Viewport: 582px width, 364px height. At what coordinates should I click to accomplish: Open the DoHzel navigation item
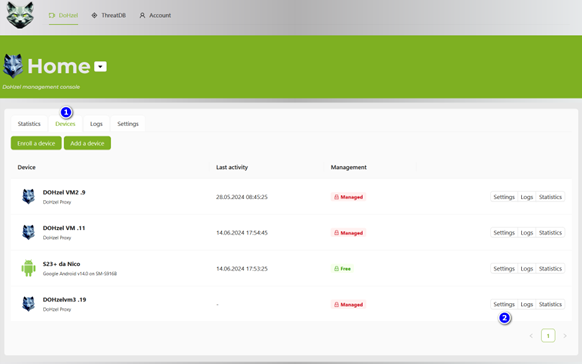[63, 15]
